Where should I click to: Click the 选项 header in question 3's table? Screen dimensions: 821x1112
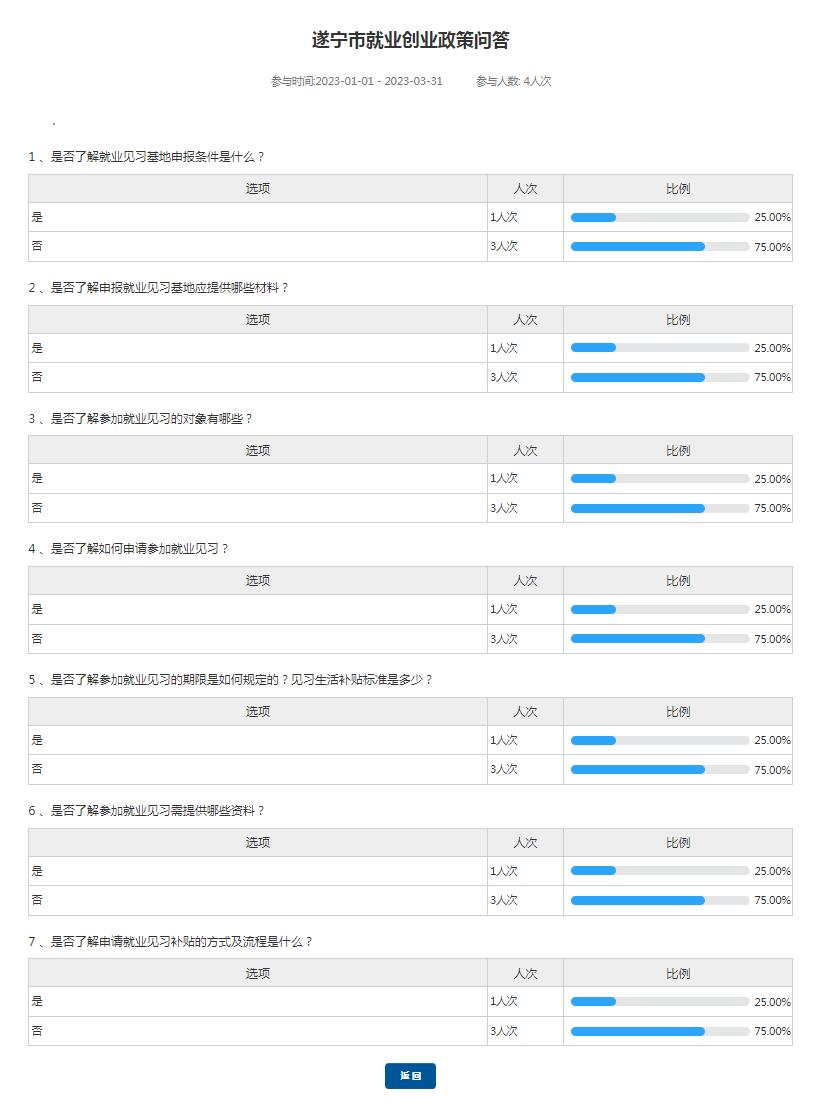coord(258,450)
